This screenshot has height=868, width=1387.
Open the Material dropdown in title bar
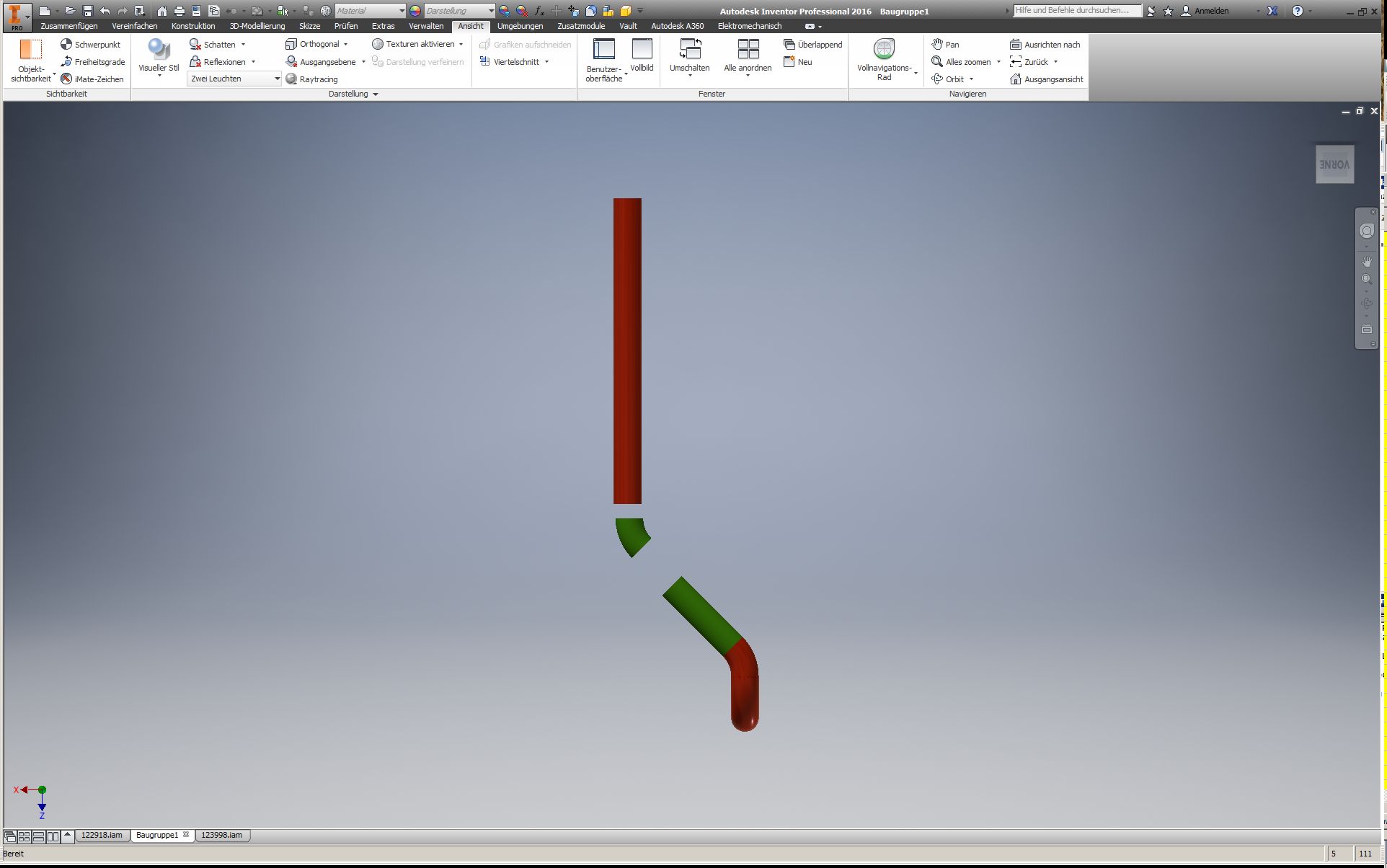tap(402, 11)
